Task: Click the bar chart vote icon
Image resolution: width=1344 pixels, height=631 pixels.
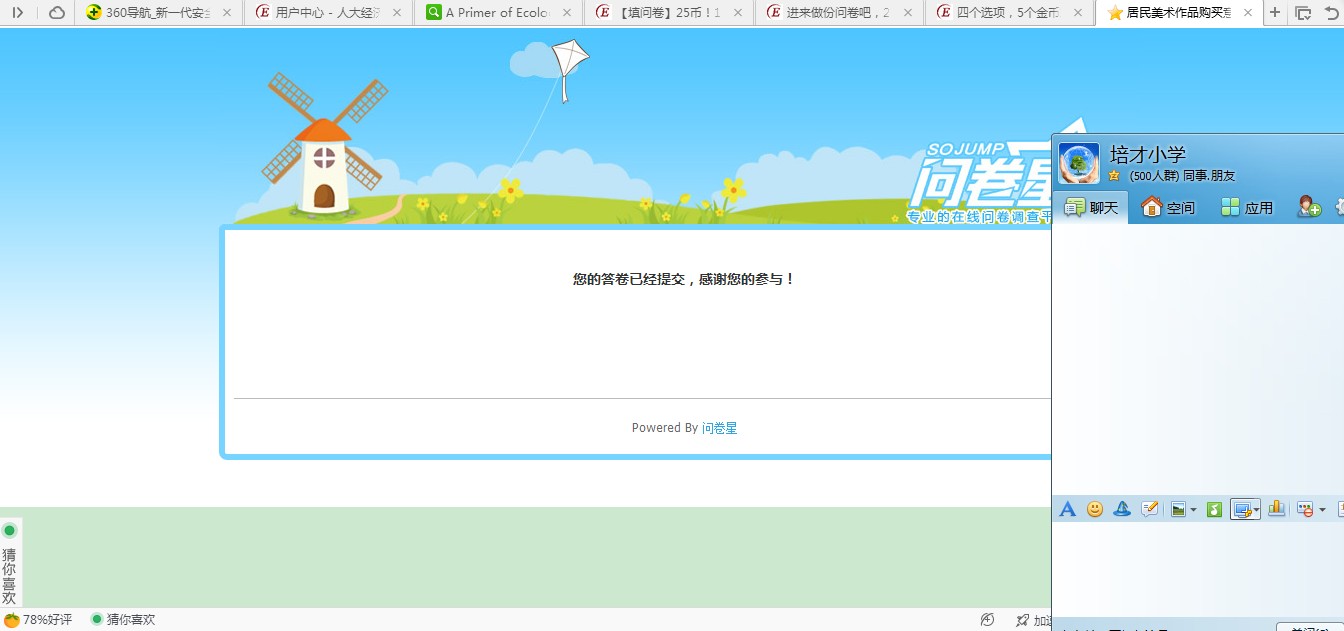Action: click(x=1276, y=509)
